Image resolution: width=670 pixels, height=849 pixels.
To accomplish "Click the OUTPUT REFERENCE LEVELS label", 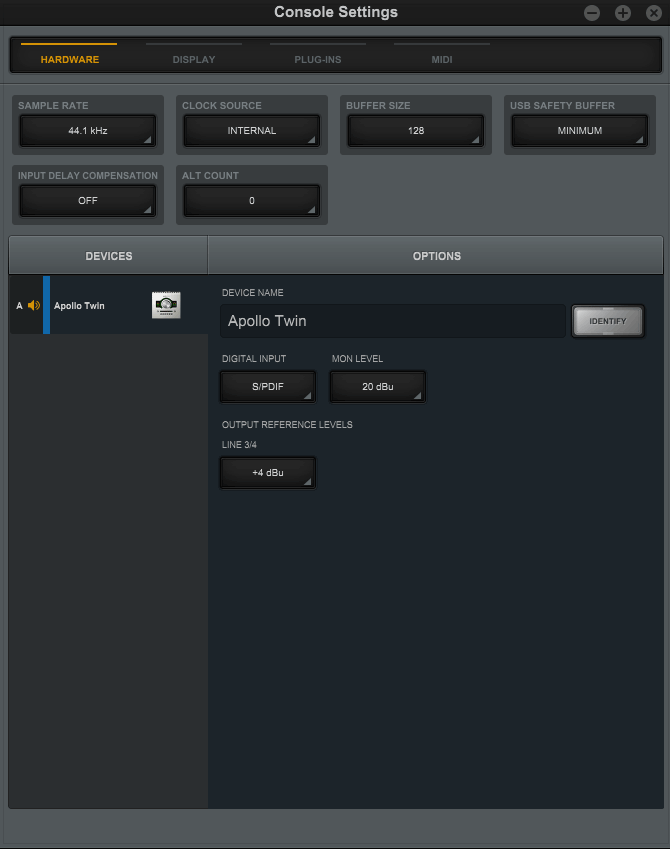I will 287,424.
